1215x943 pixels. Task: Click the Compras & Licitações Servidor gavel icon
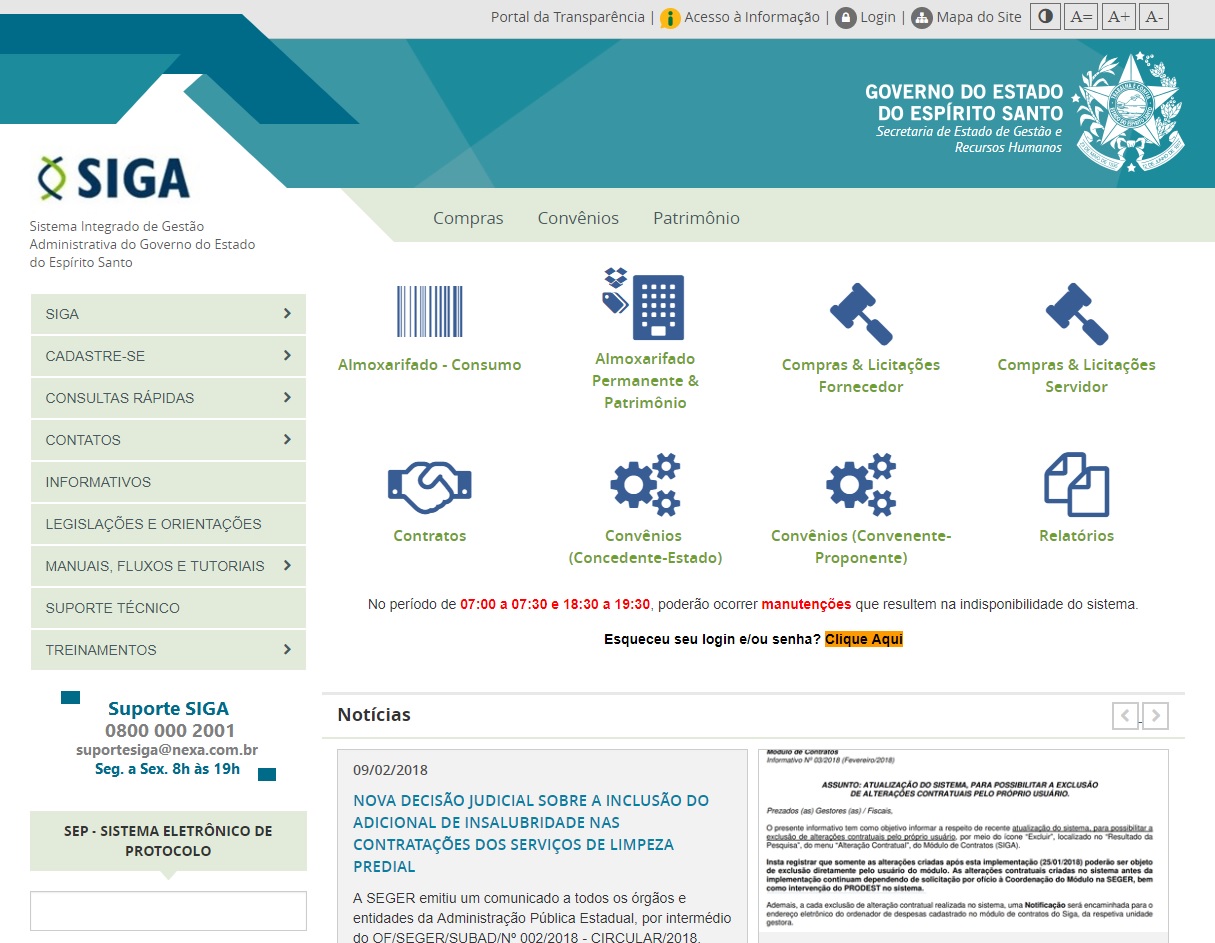(x=1076, y=313)
